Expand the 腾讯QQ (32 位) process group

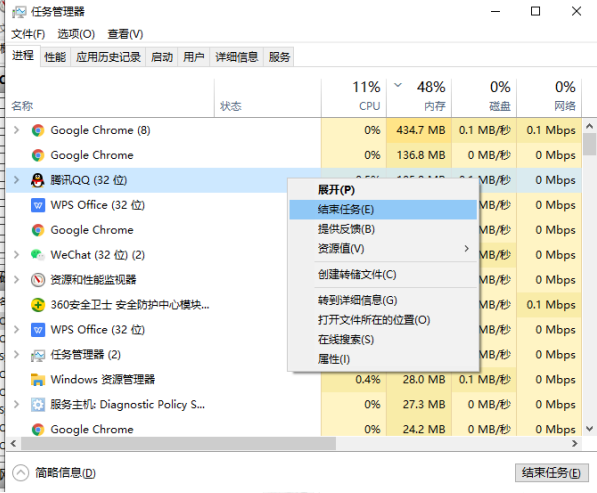pos(16,180)
